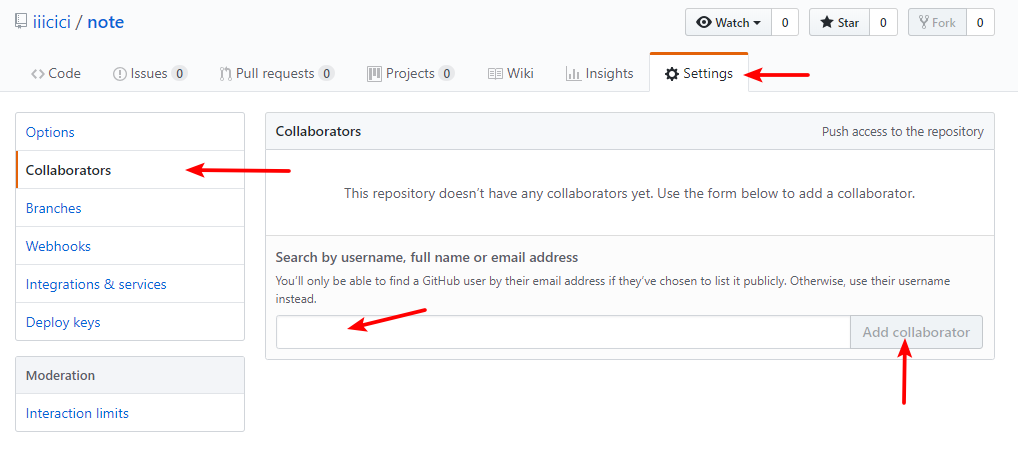Click the repository book icon beside iiicici
The width and height of the screenshot is (1018, 474).
(x=21, y=22)
